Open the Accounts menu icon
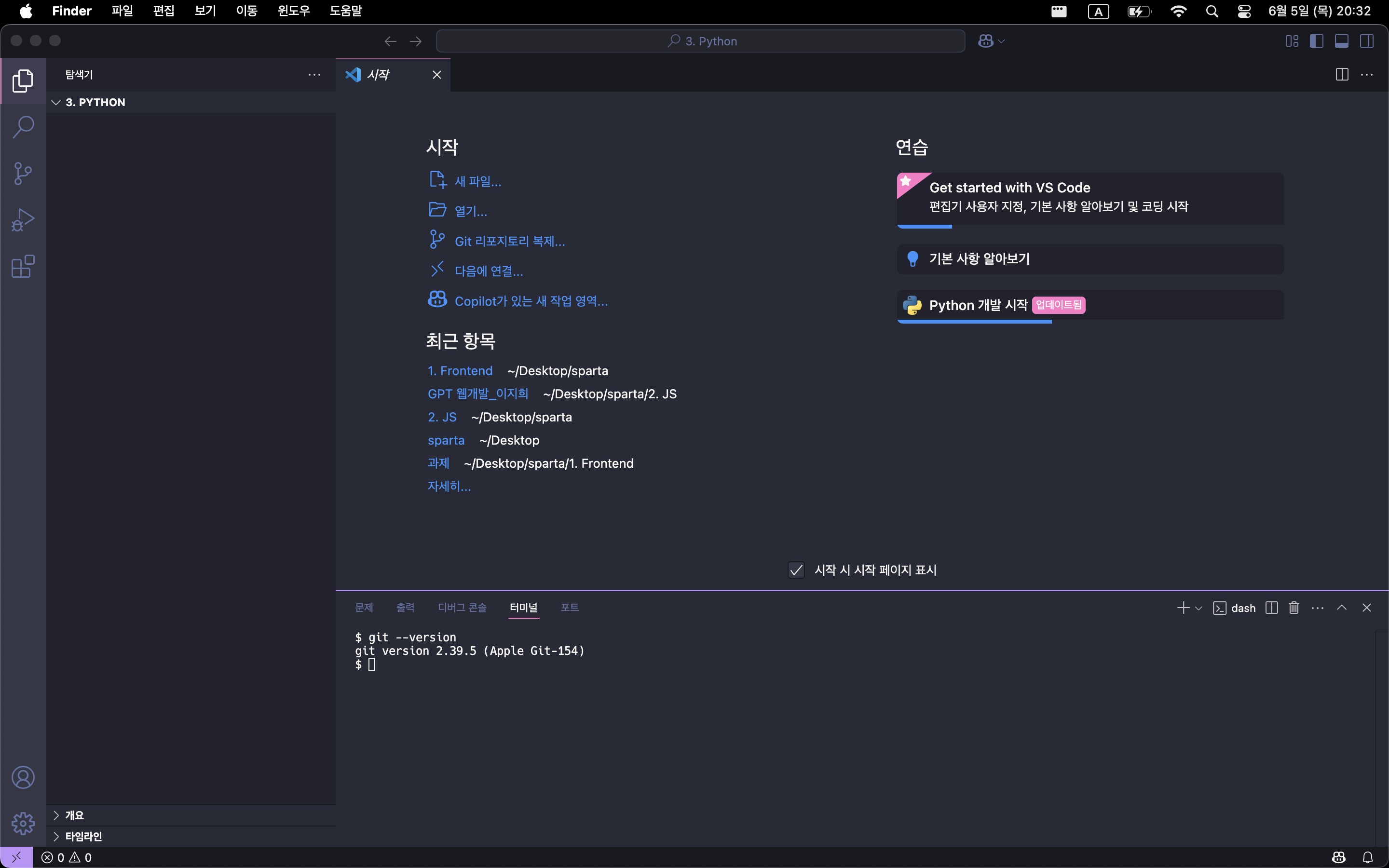Viewport: 1389px width, 868px height. coord(23,777)
